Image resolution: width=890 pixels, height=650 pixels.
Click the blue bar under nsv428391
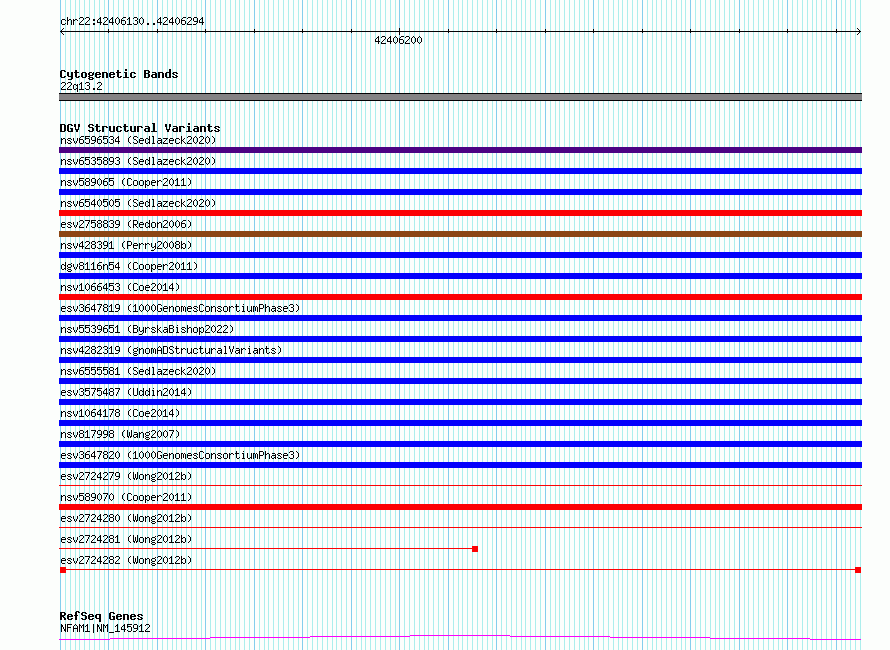click(x=460, y=255)
